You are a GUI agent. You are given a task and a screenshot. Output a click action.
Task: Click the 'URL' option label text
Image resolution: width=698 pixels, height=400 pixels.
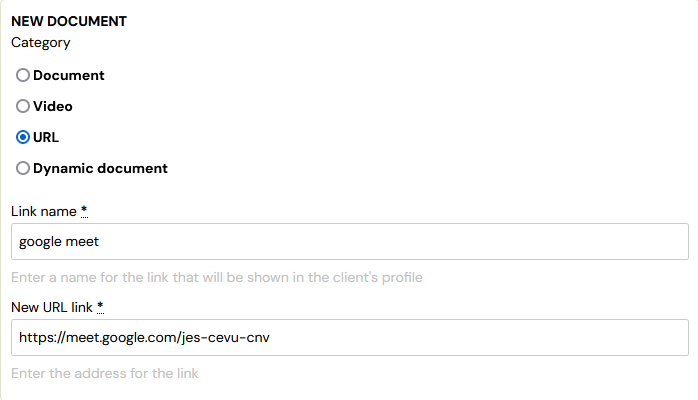(46, 137)
